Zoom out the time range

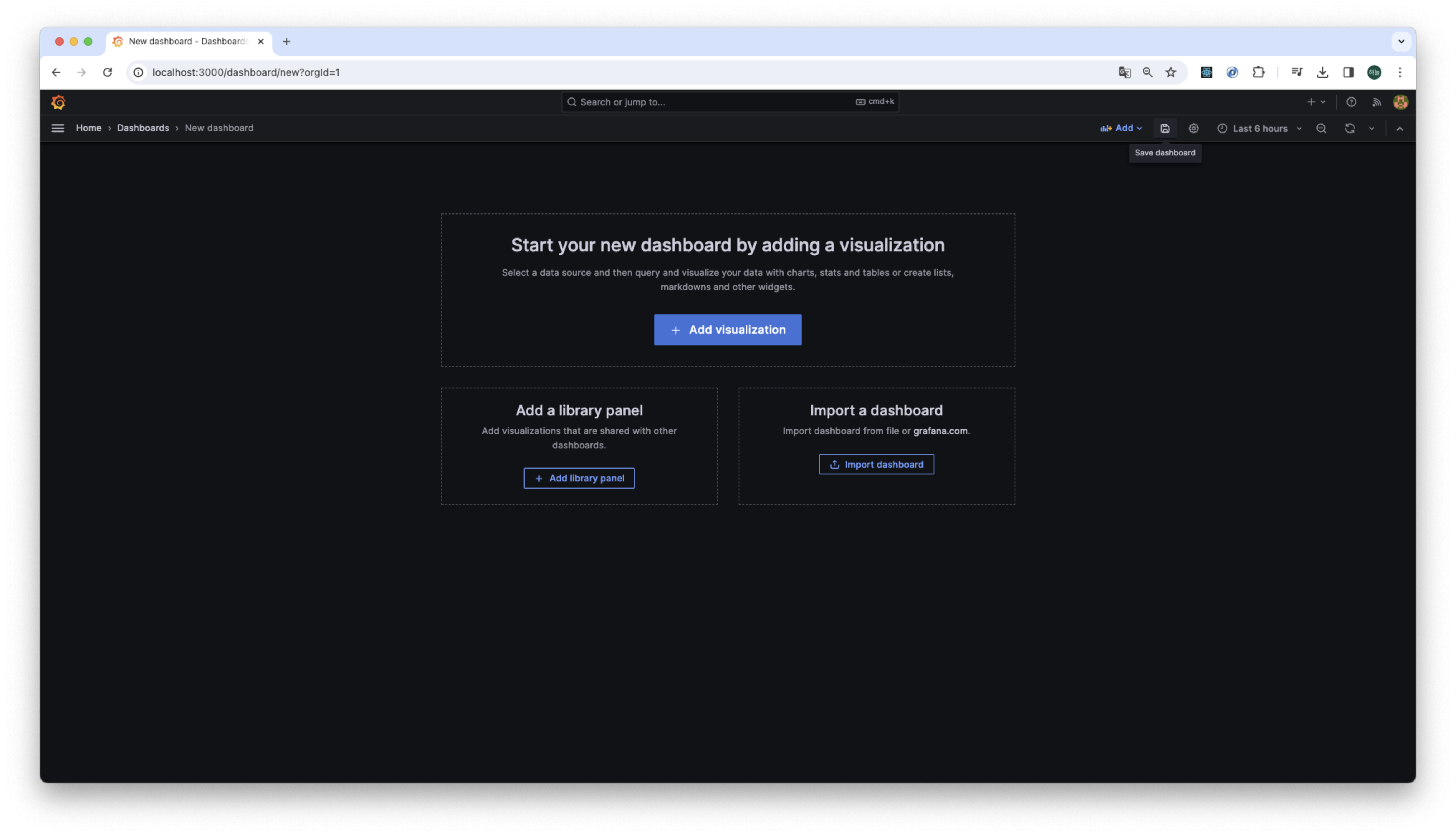tap(1321, 129)
